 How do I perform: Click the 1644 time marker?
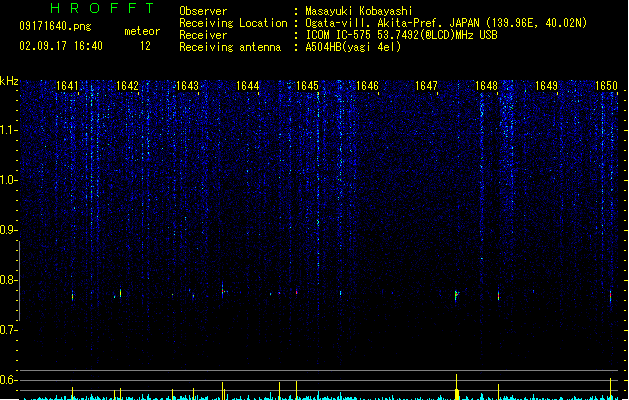point(248,86)
